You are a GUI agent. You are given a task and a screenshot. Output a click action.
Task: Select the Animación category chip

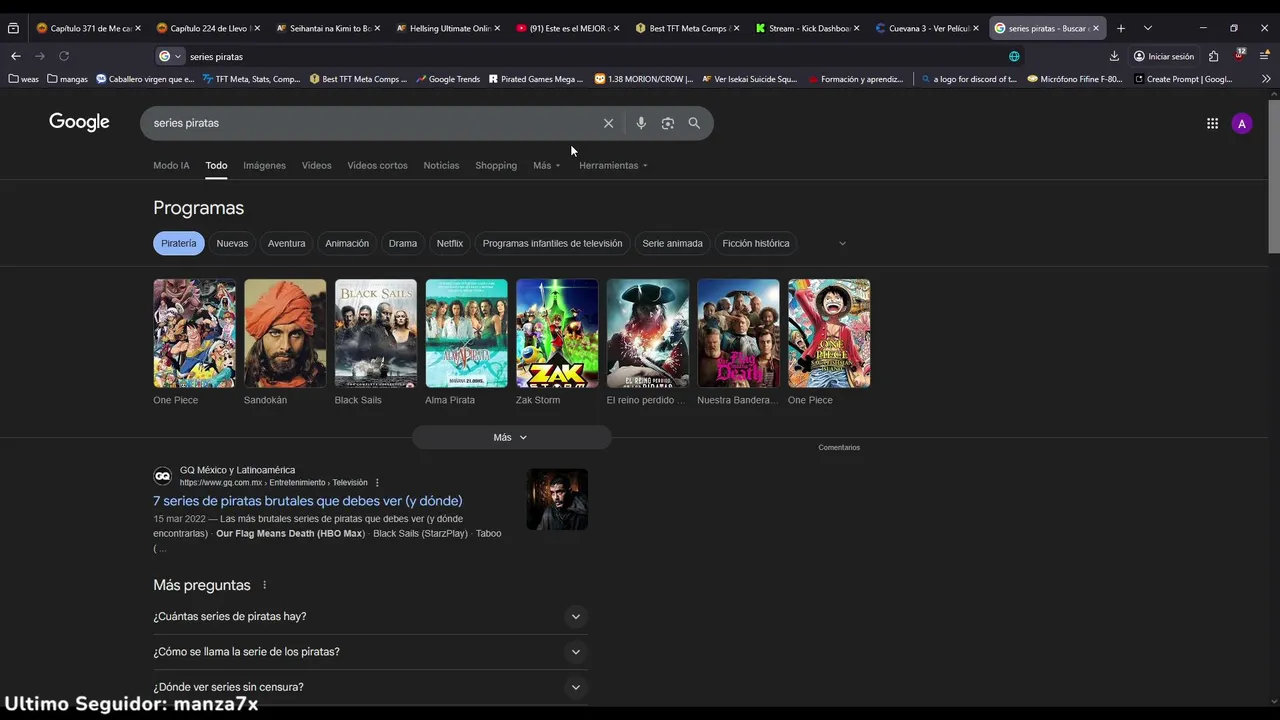347,243
